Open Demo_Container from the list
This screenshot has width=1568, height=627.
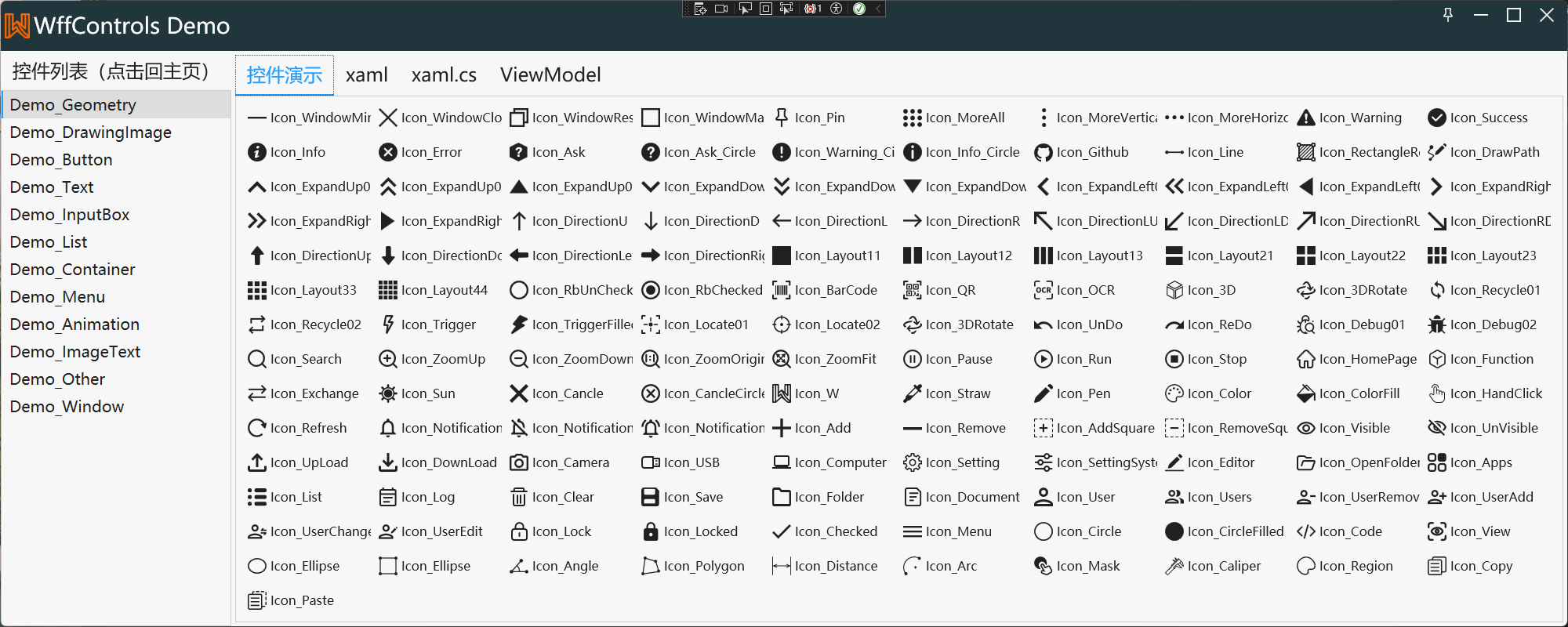click(x=116, y=270)
